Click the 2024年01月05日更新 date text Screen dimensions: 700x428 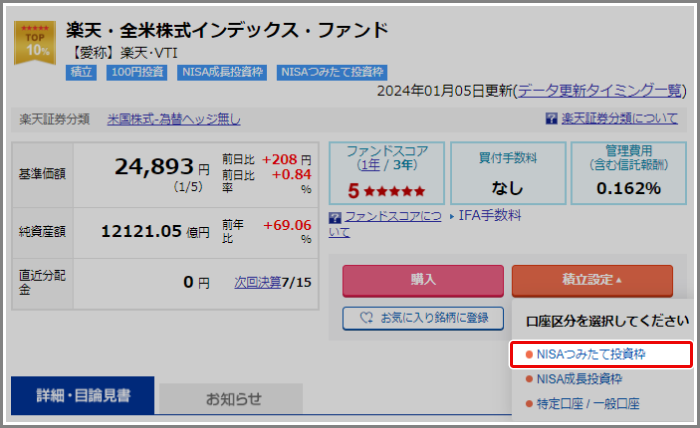pos(445,91)
